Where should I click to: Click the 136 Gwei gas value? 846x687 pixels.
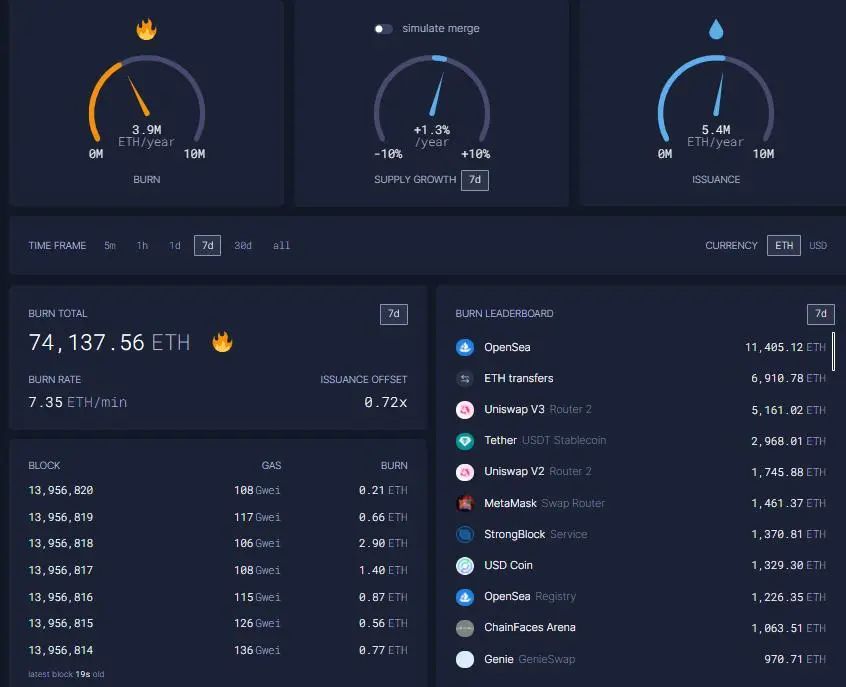pyautogui.click(x=257, y=650)
